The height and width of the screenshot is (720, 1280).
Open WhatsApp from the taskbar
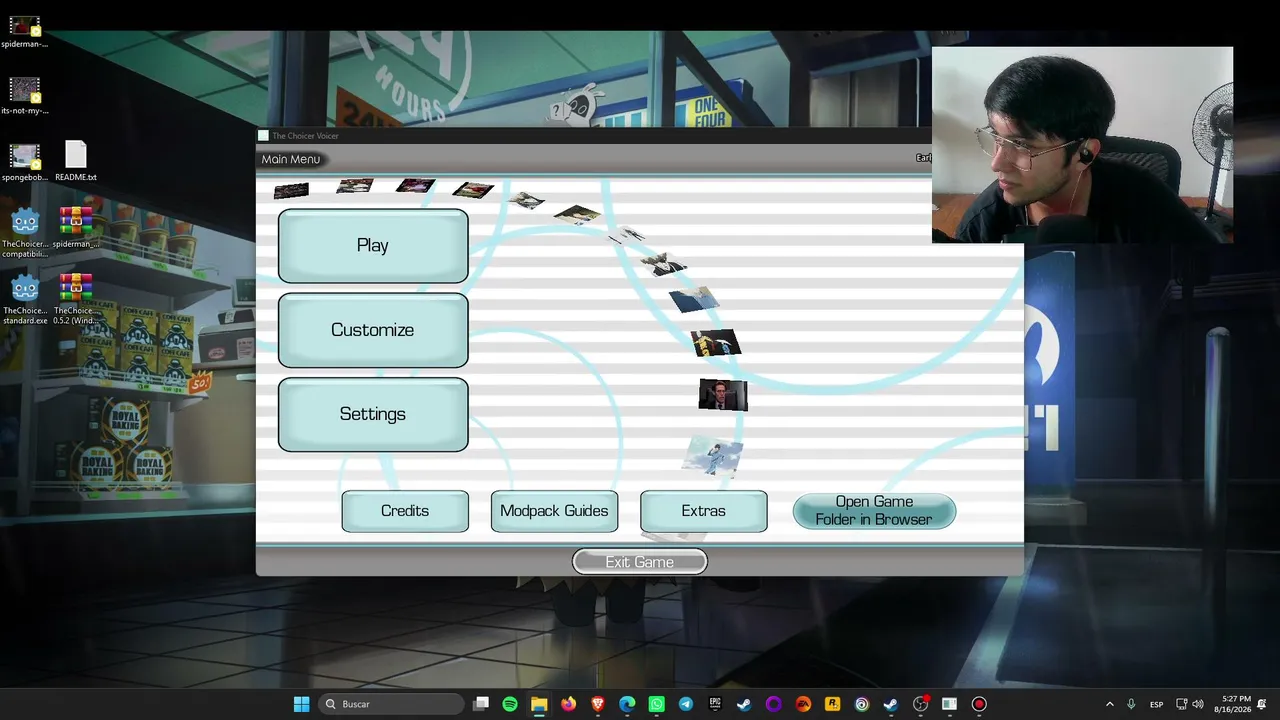pyautogui.click(x=656, y=704)
